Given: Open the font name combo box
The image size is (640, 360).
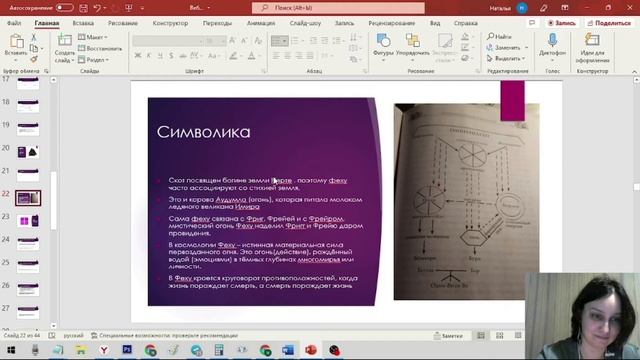Looking at the screenshot, I should (x=168, y=41).
